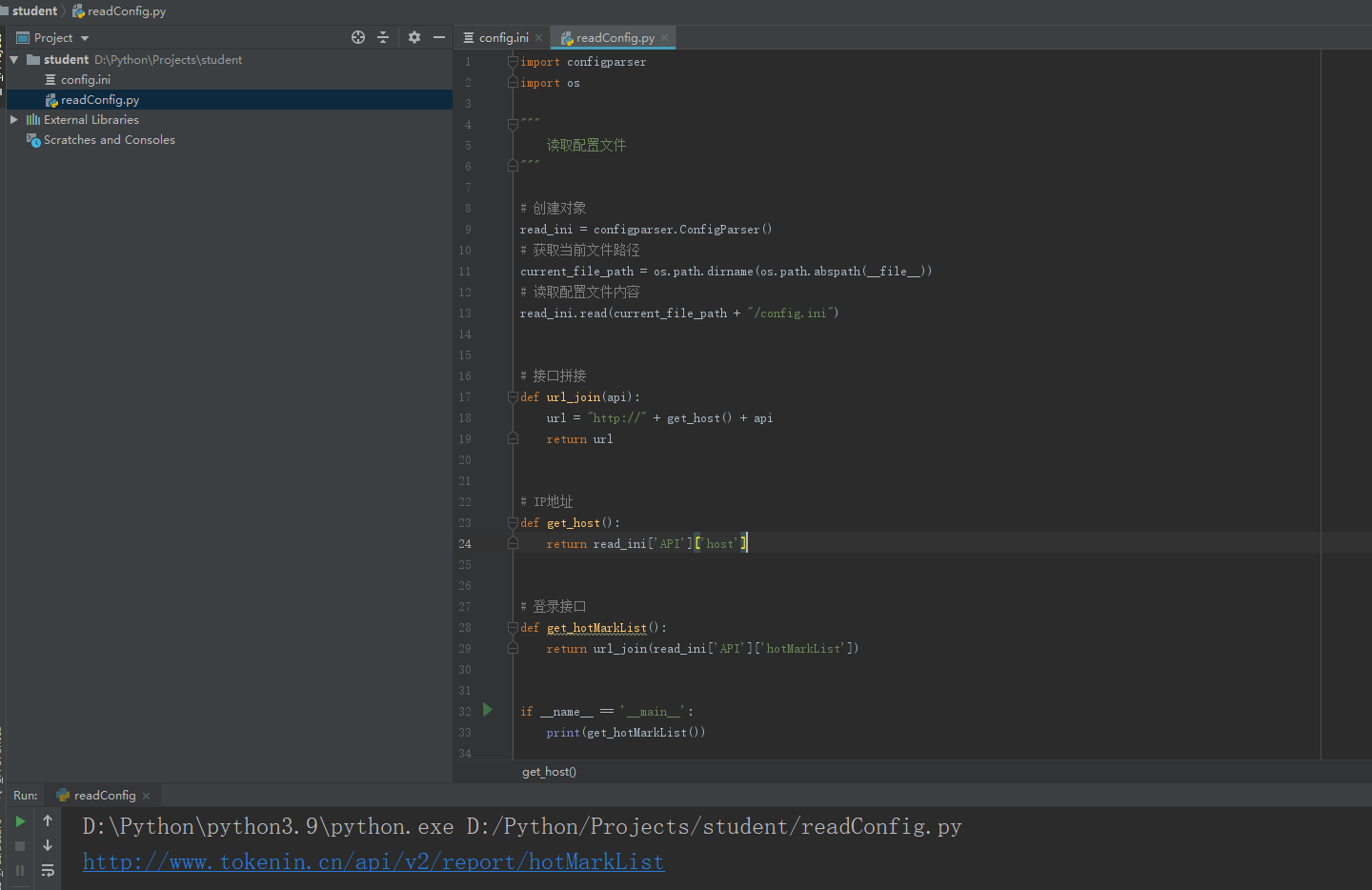Close the config.ini editor tab
Viewport: 1372px width, 890px height.
pos(538,38)
